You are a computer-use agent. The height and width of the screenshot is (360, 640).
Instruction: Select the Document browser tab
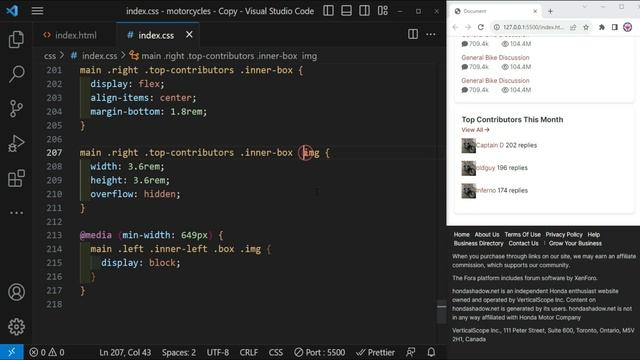coord(496,11)
